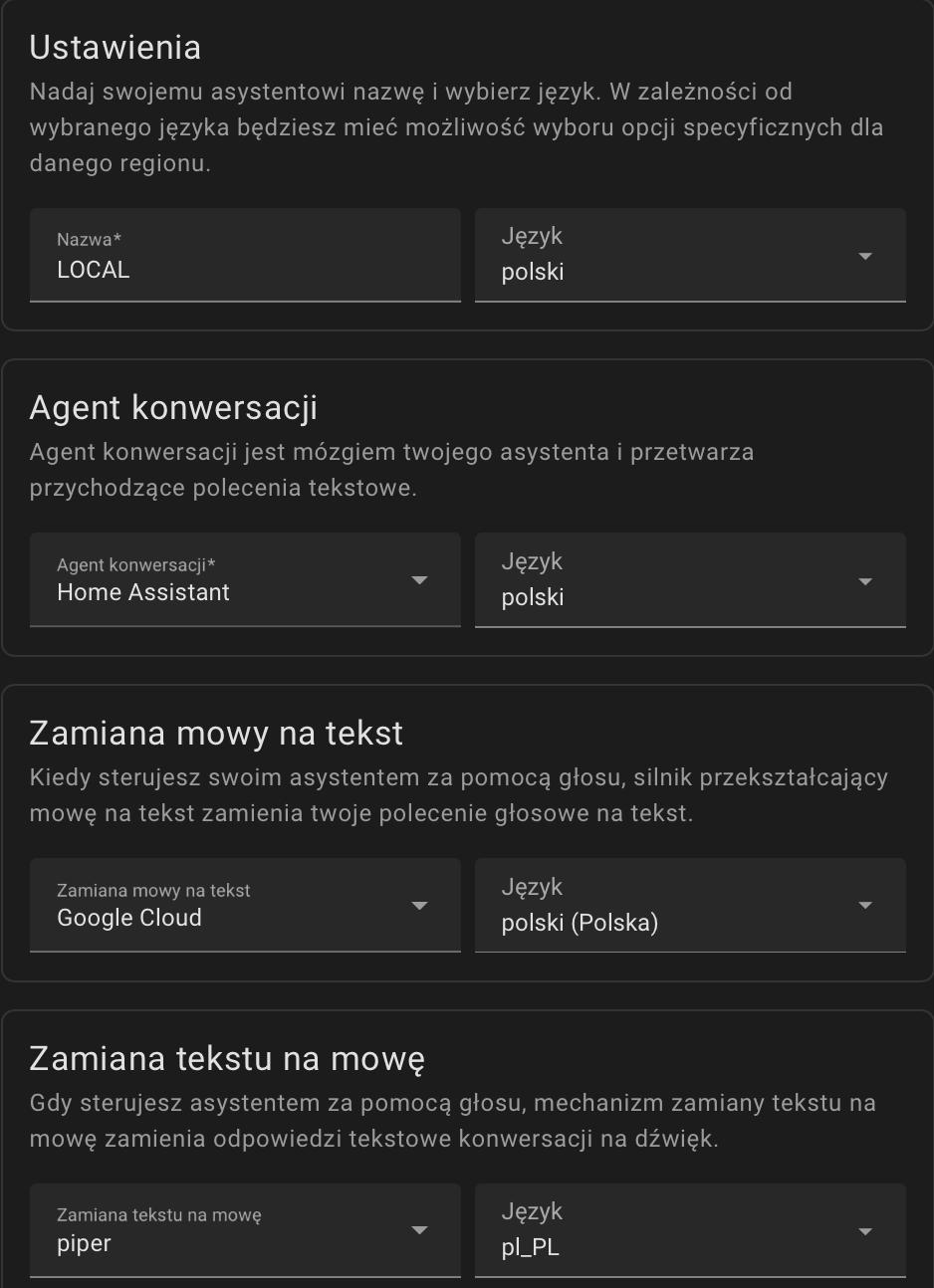The width and height of the screenshot is (934, 1288).
Task: Click the Nazwa text field containing LOCAL
Action: (x=244, y=256)
